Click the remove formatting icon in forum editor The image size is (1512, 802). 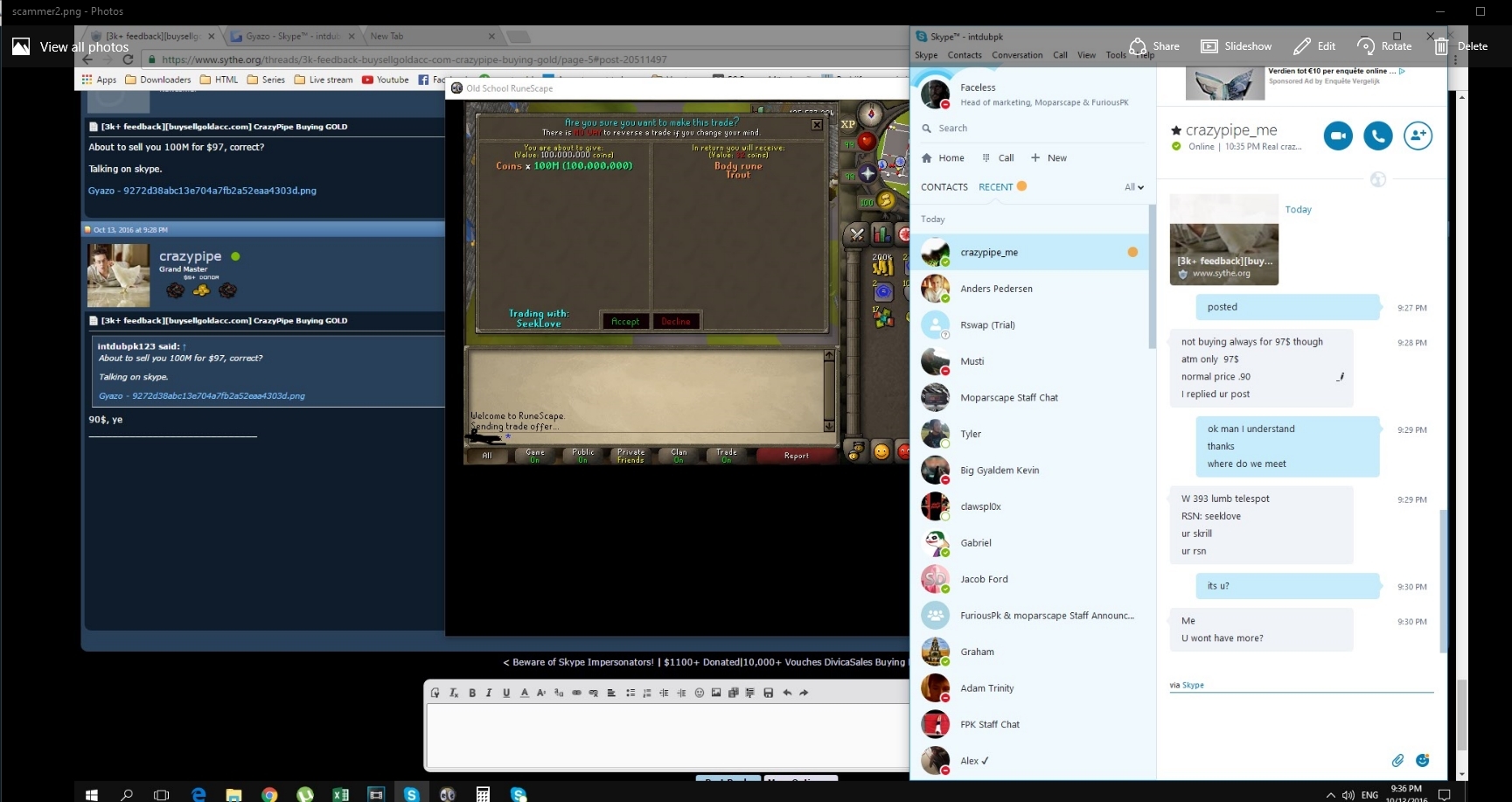(x=453, y=693)
